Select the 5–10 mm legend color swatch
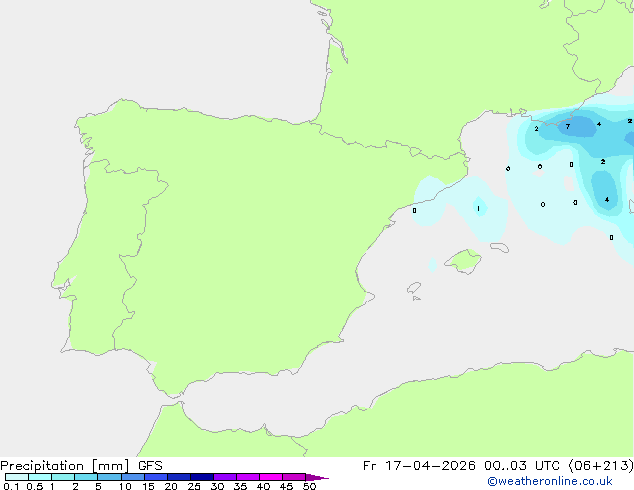634x490 pixels. tap(109, 477)
